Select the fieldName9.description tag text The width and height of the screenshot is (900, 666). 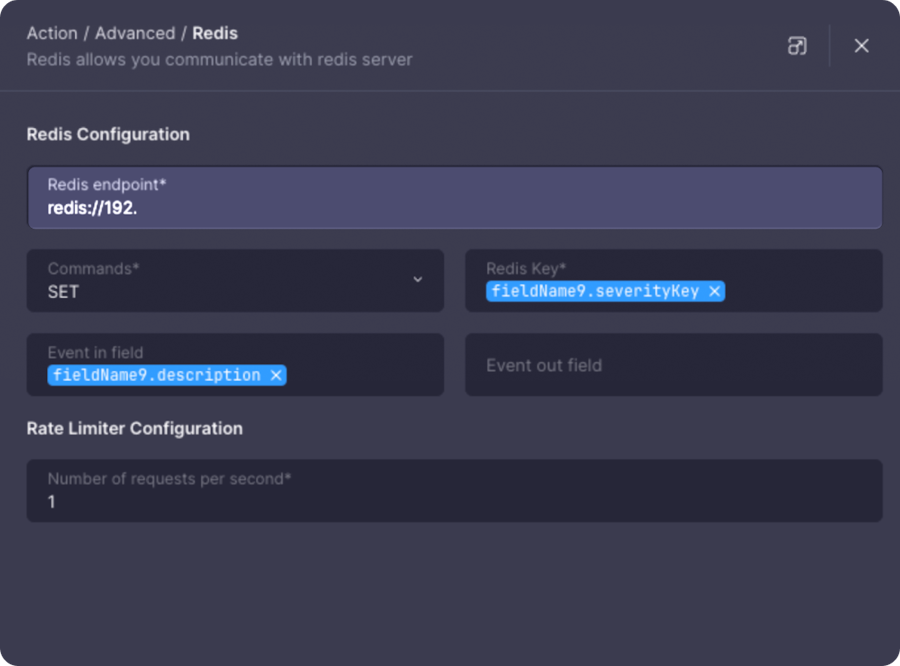(157, 375)
